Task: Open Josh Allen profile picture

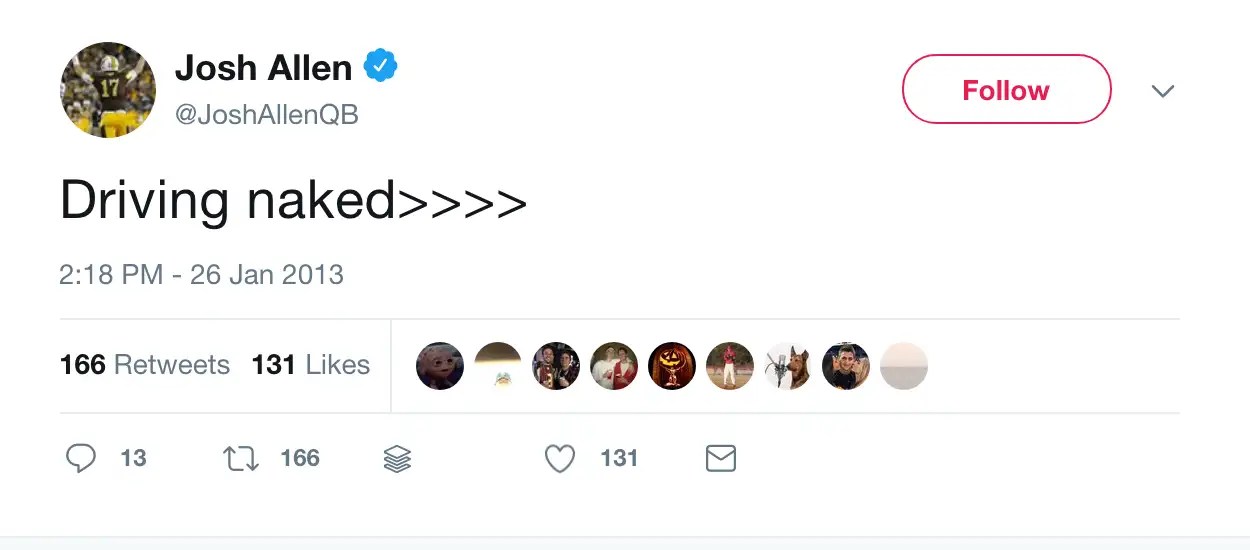Action: click(x=108, y=90)
